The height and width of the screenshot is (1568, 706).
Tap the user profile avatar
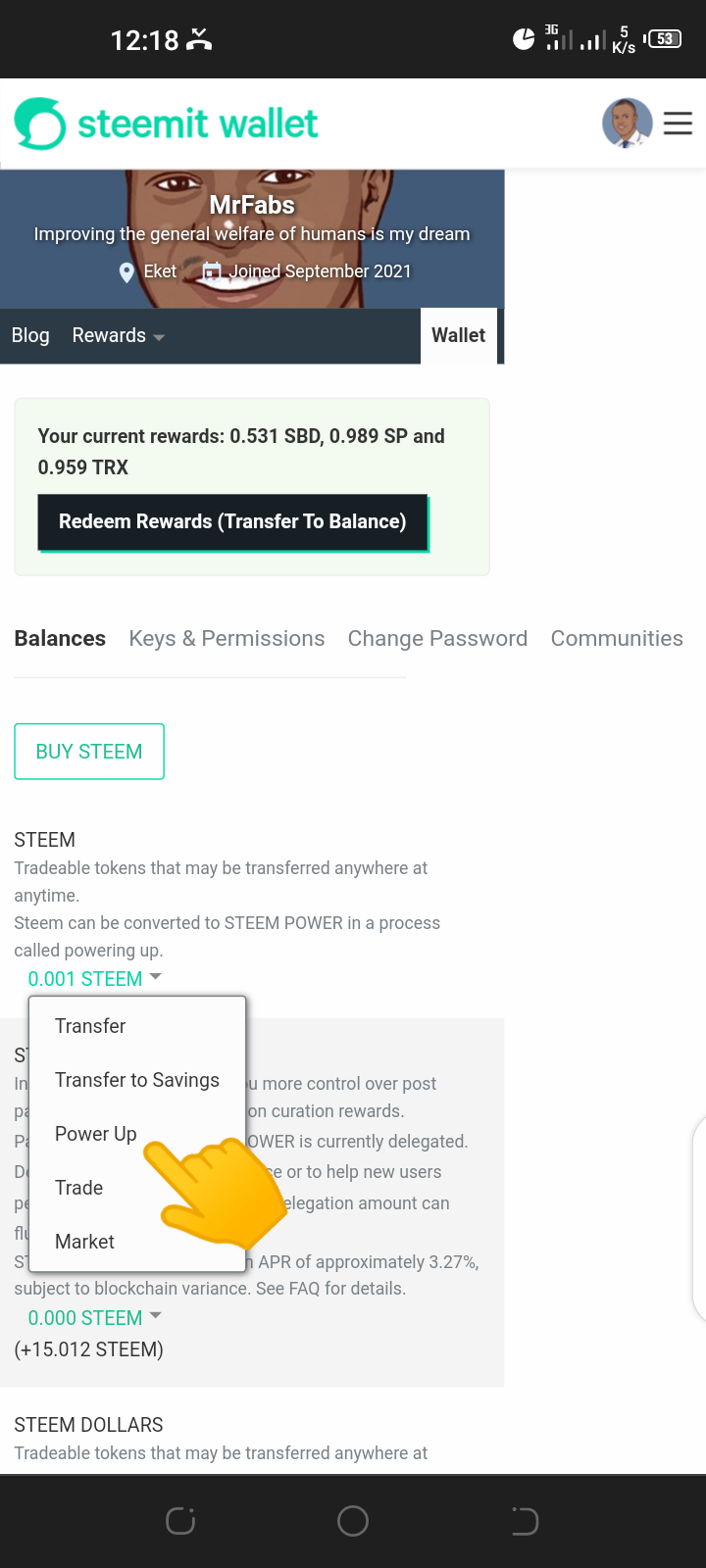pos(627,123)
